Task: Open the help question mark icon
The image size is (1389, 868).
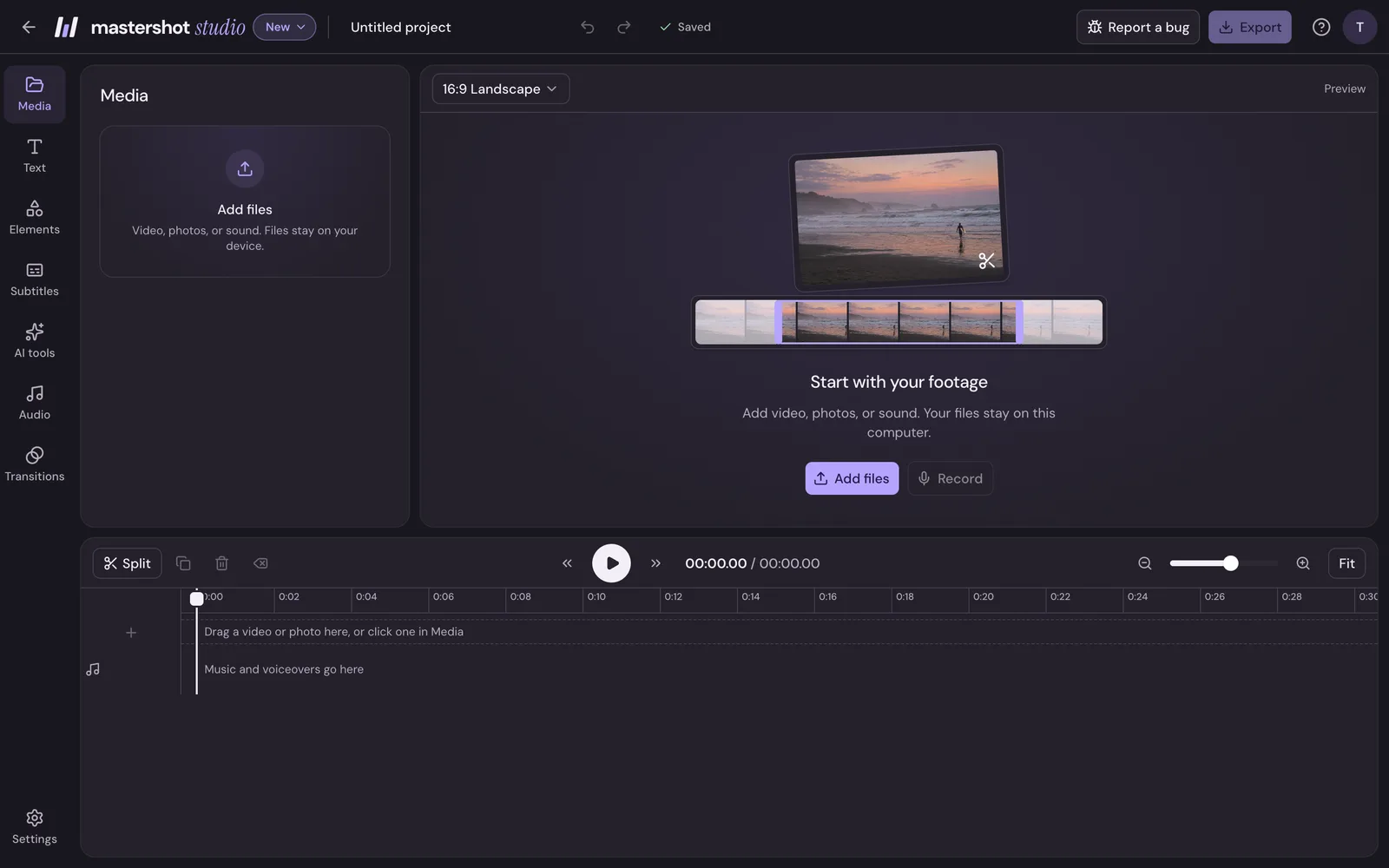Action: [1321, 27]
